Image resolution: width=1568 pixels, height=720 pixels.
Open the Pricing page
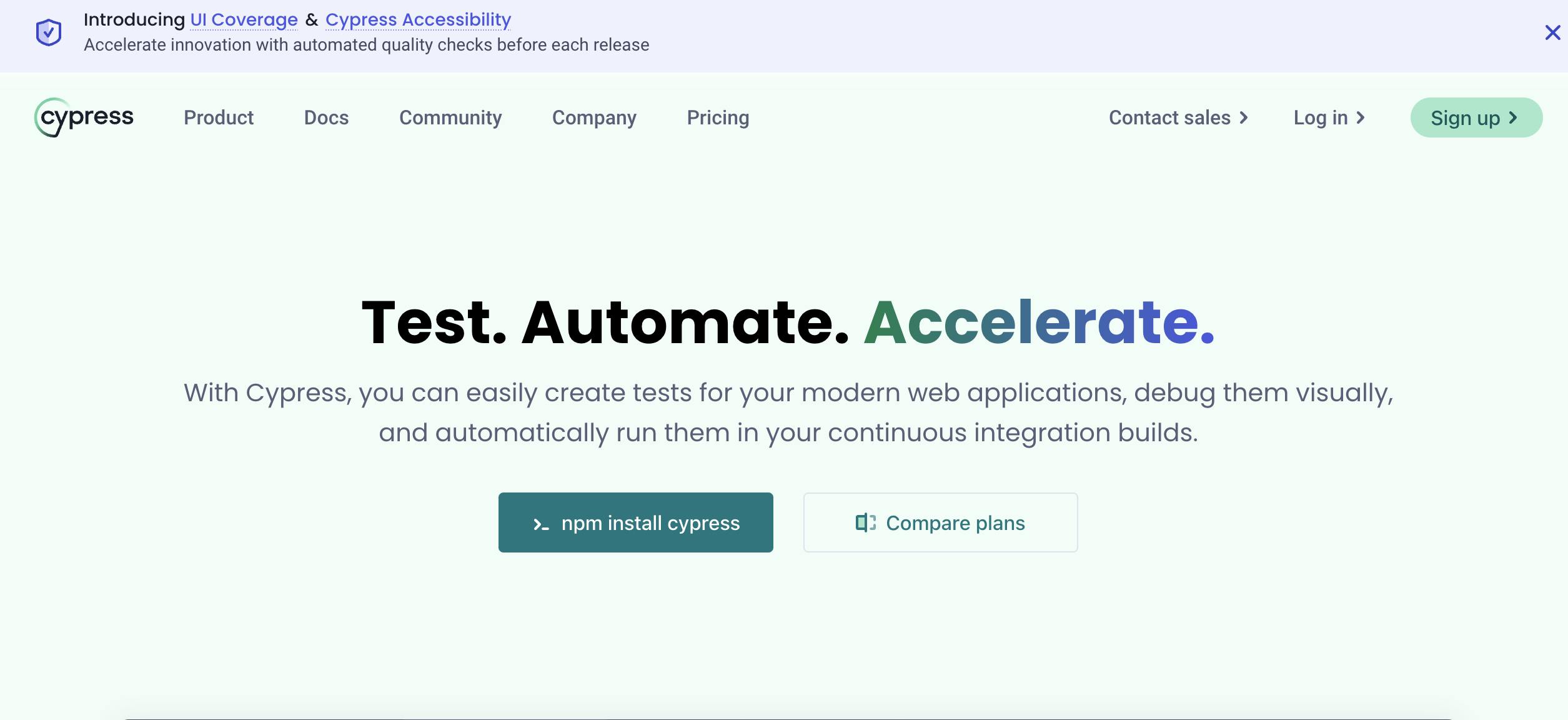tap(718, 117)
